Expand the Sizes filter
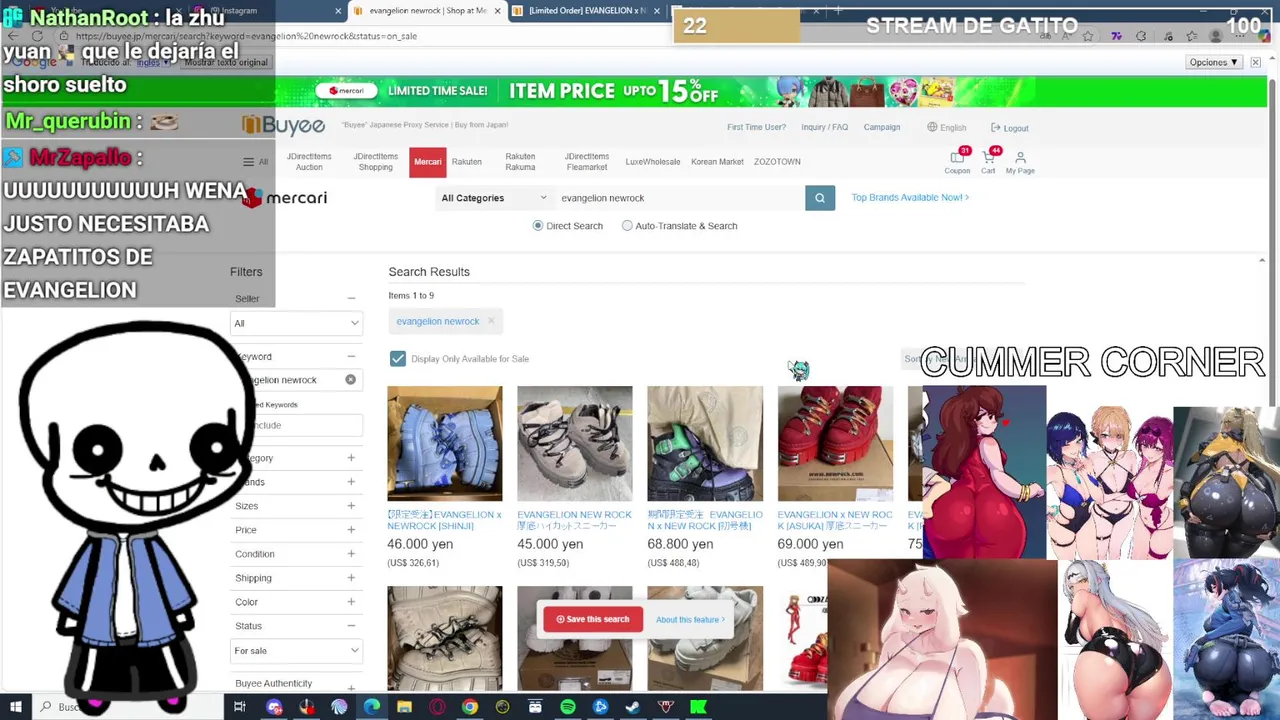 click(351, 506)
